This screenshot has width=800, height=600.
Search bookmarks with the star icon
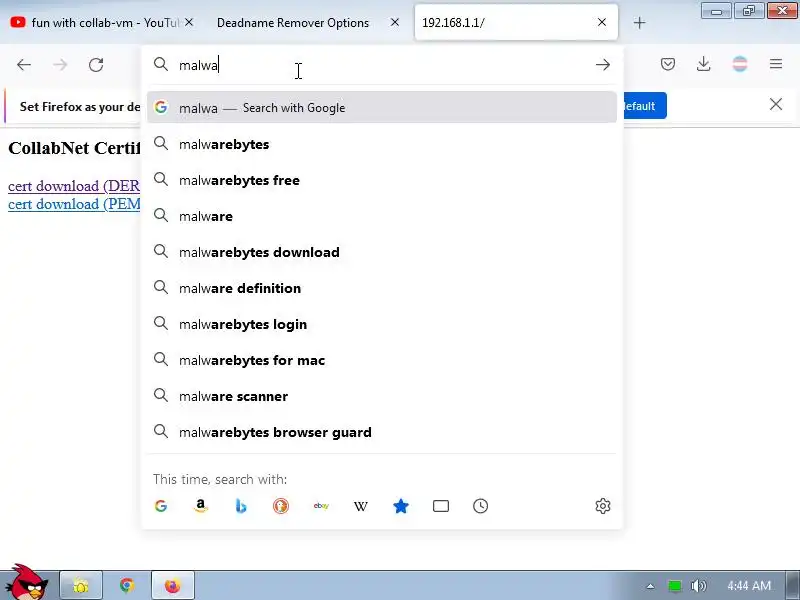[x=401, y=506]
